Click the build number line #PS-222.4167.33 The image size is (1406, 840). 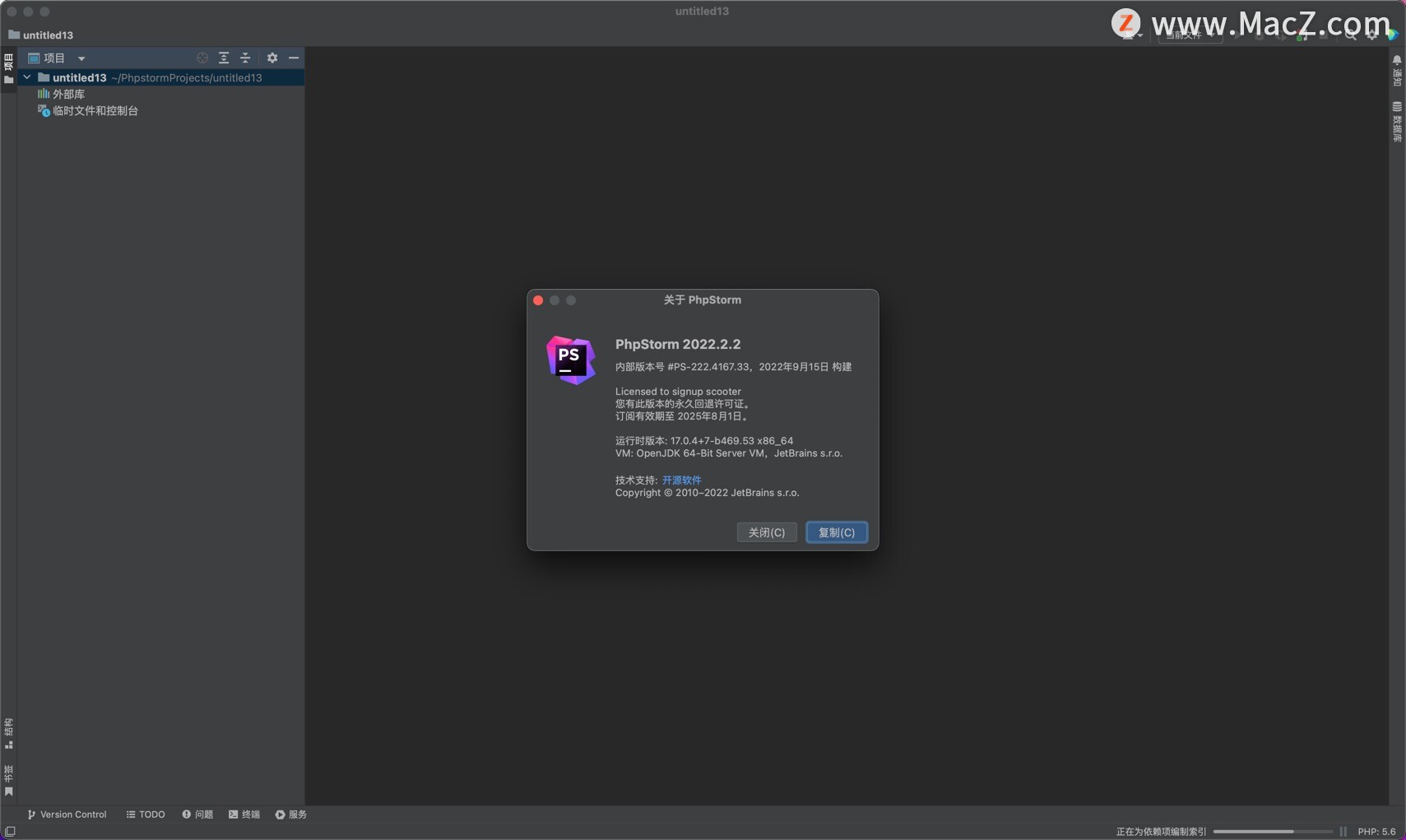pos(733,367)
